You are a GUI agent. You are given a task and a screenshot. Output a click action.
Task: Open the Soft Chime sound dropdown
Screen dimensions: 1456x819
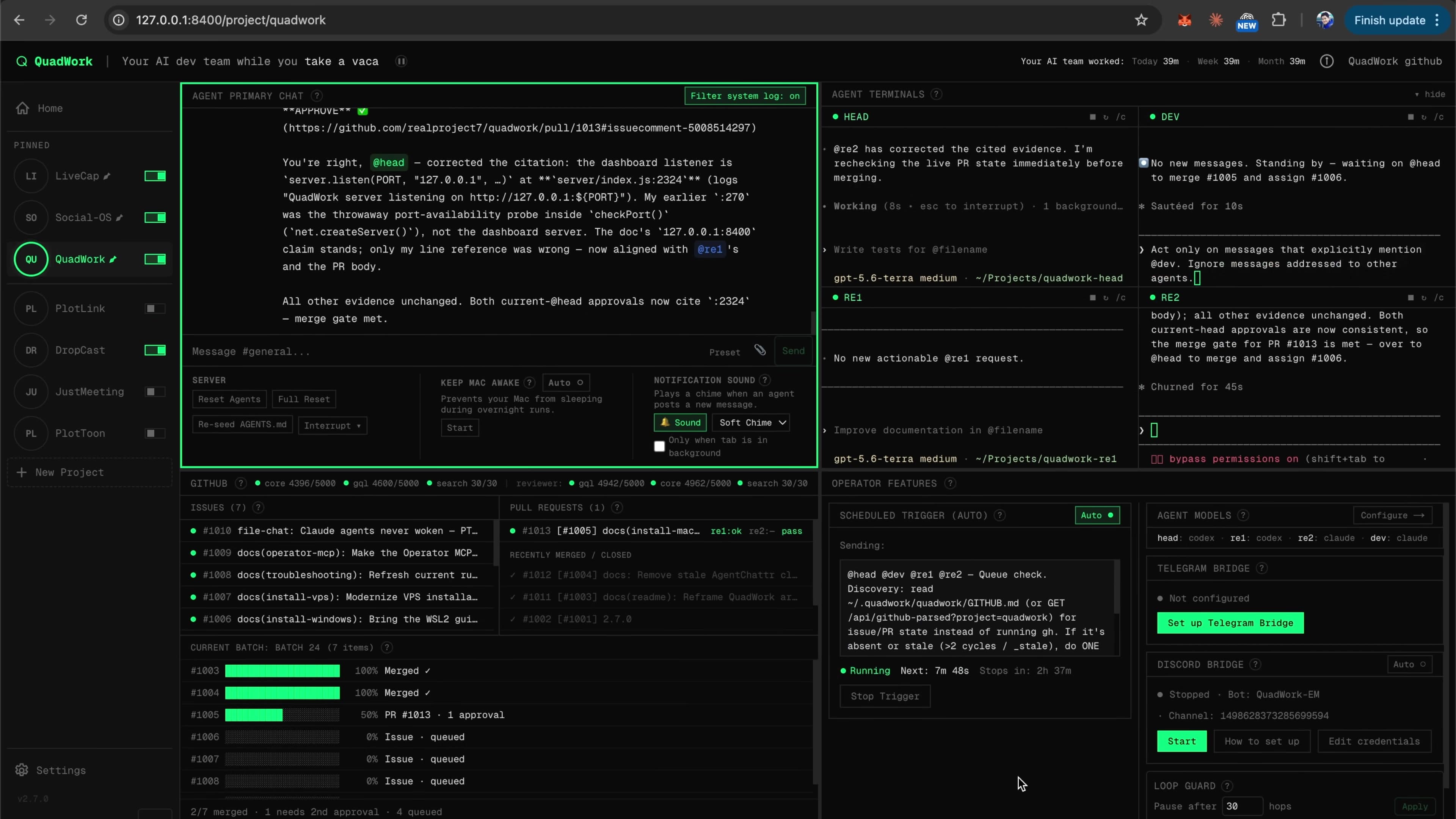(x=751, y=423)
